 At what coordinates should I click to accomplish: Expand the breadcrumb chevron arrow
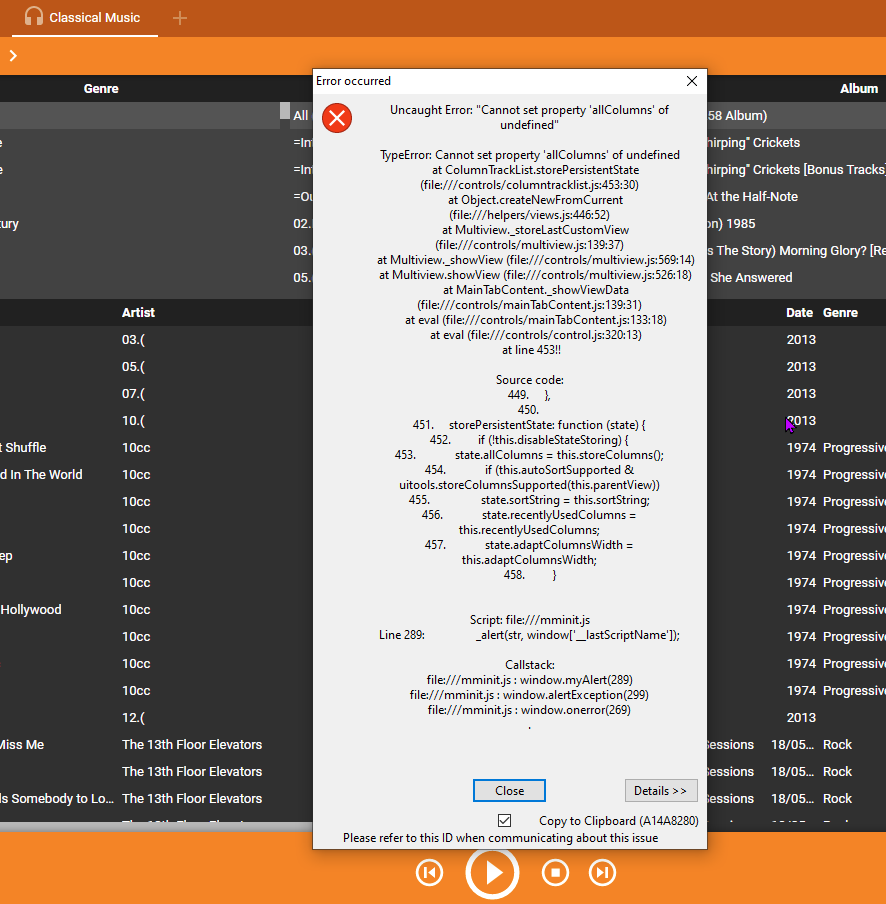coord(13,56)
